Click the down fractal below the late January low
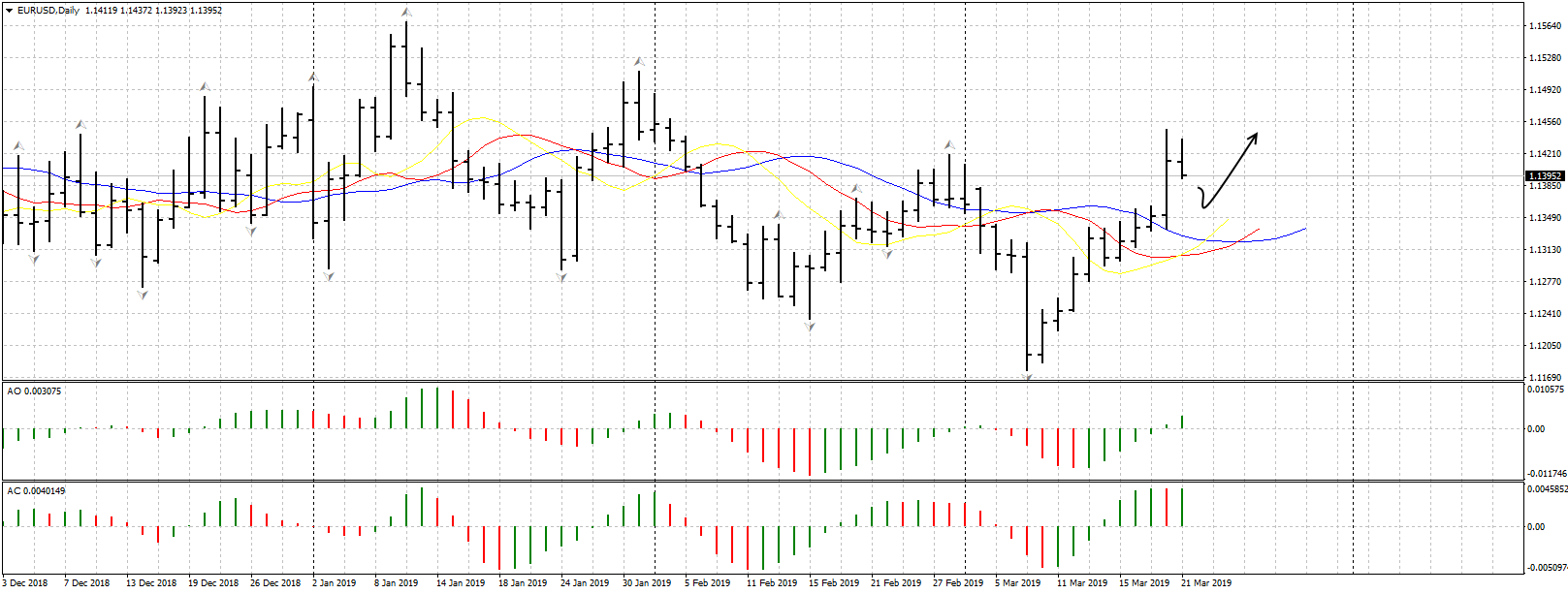The width and height of the screenshot is (1568, 594). coord(561,278)
